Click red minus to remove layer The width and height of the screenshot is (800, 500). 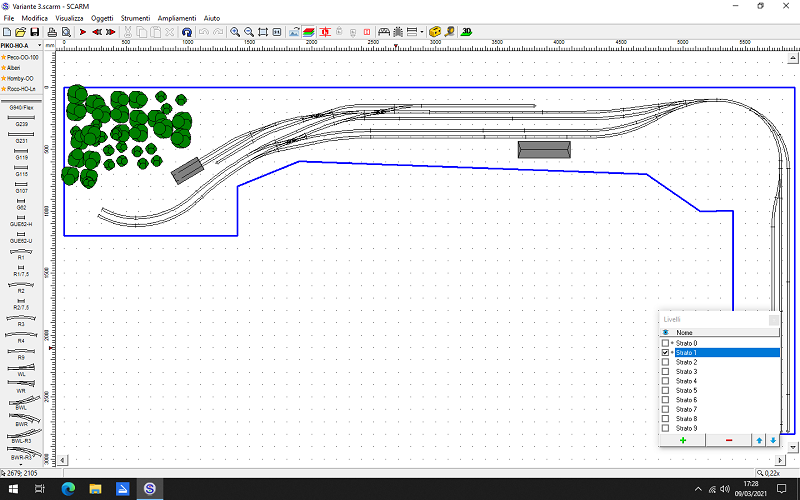pos(728,440)
